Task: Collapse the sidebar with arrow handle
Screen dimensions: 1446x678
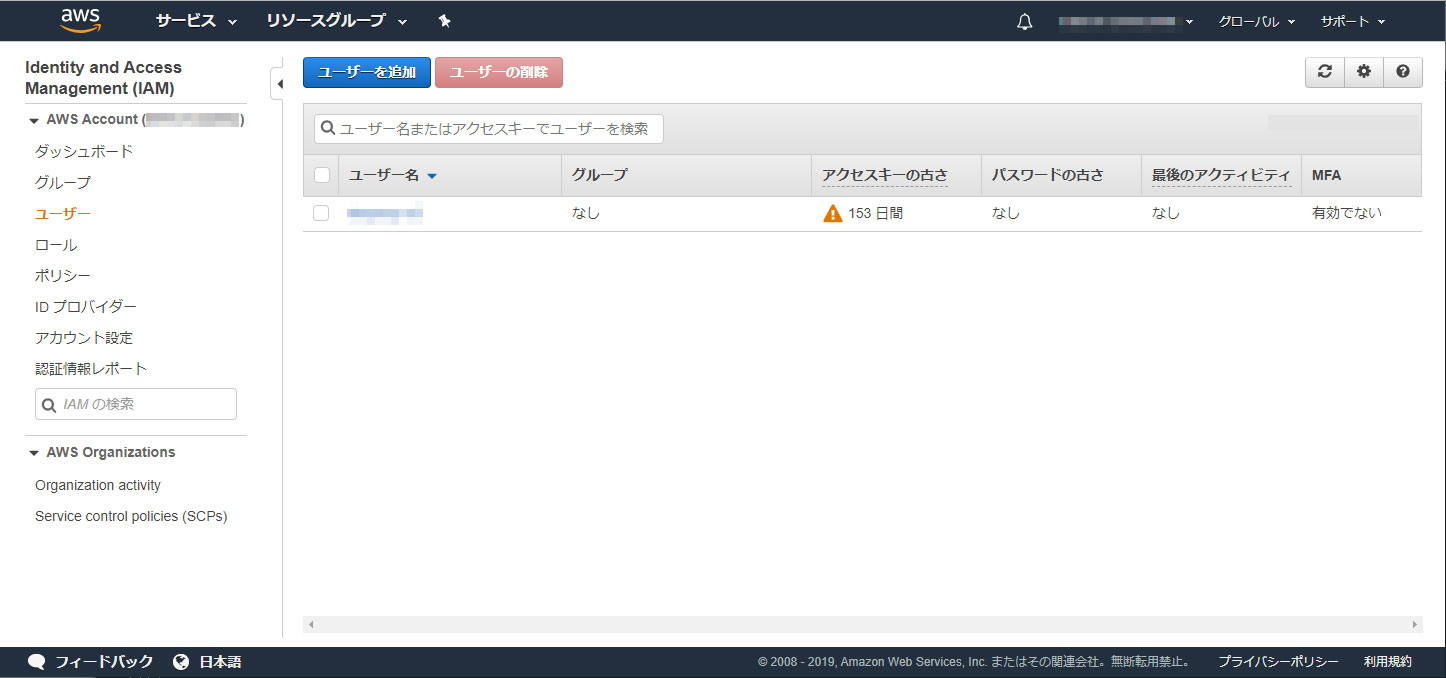Action: point(279,84)
